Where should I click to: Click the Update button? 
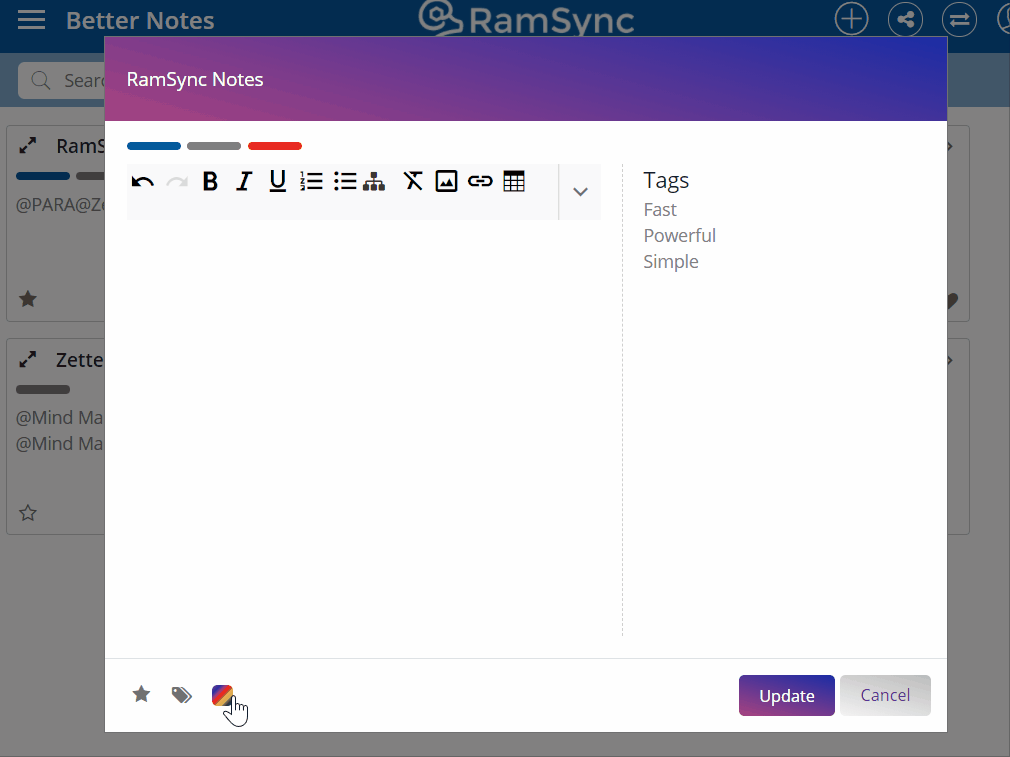click(x=786, y=696)
